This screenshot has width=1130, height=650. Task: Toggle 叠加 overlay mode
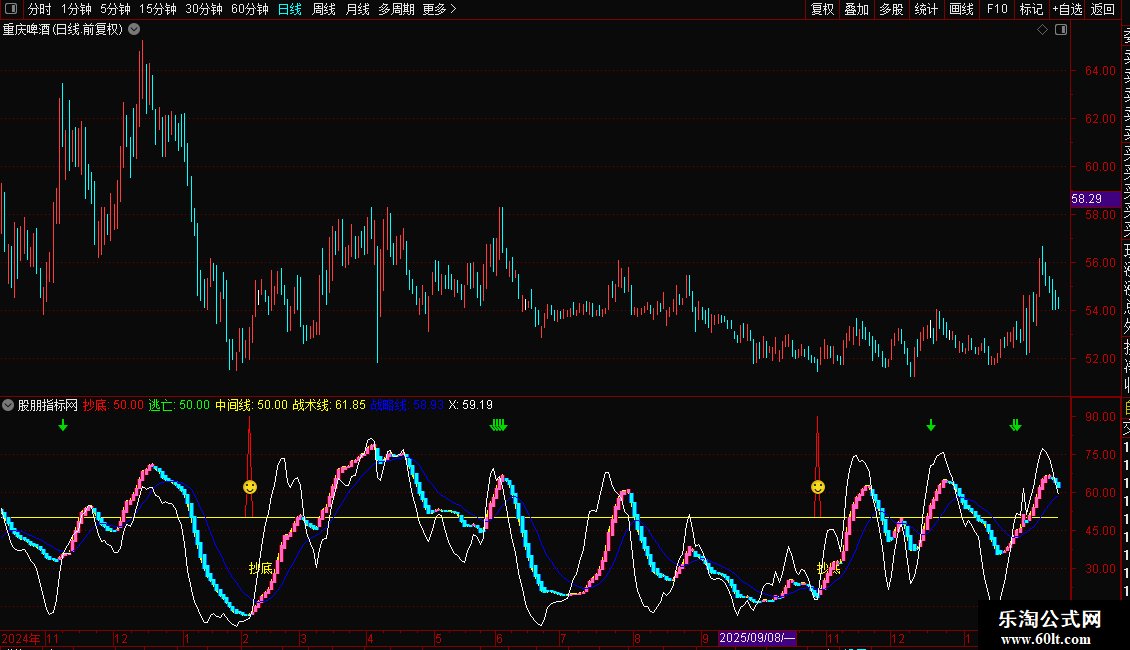(x=856, y=9)
